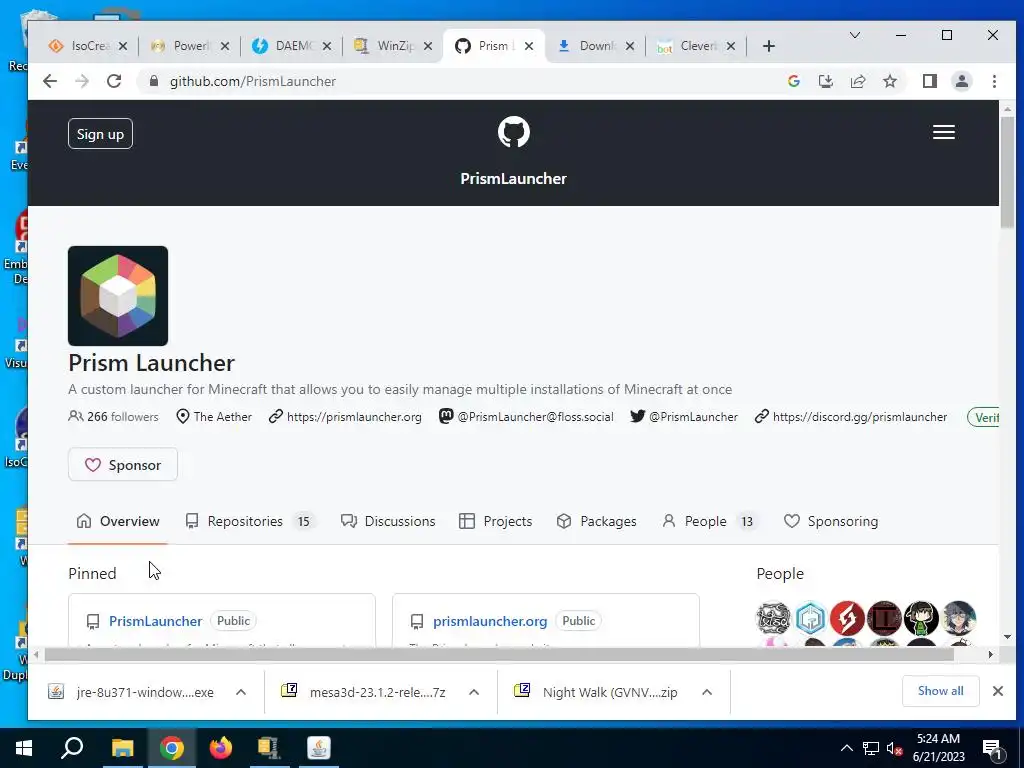1024x768 pixels.
Task: Close the IsoCrea tab
Action: pyautogui.click(x=123, y=46)
